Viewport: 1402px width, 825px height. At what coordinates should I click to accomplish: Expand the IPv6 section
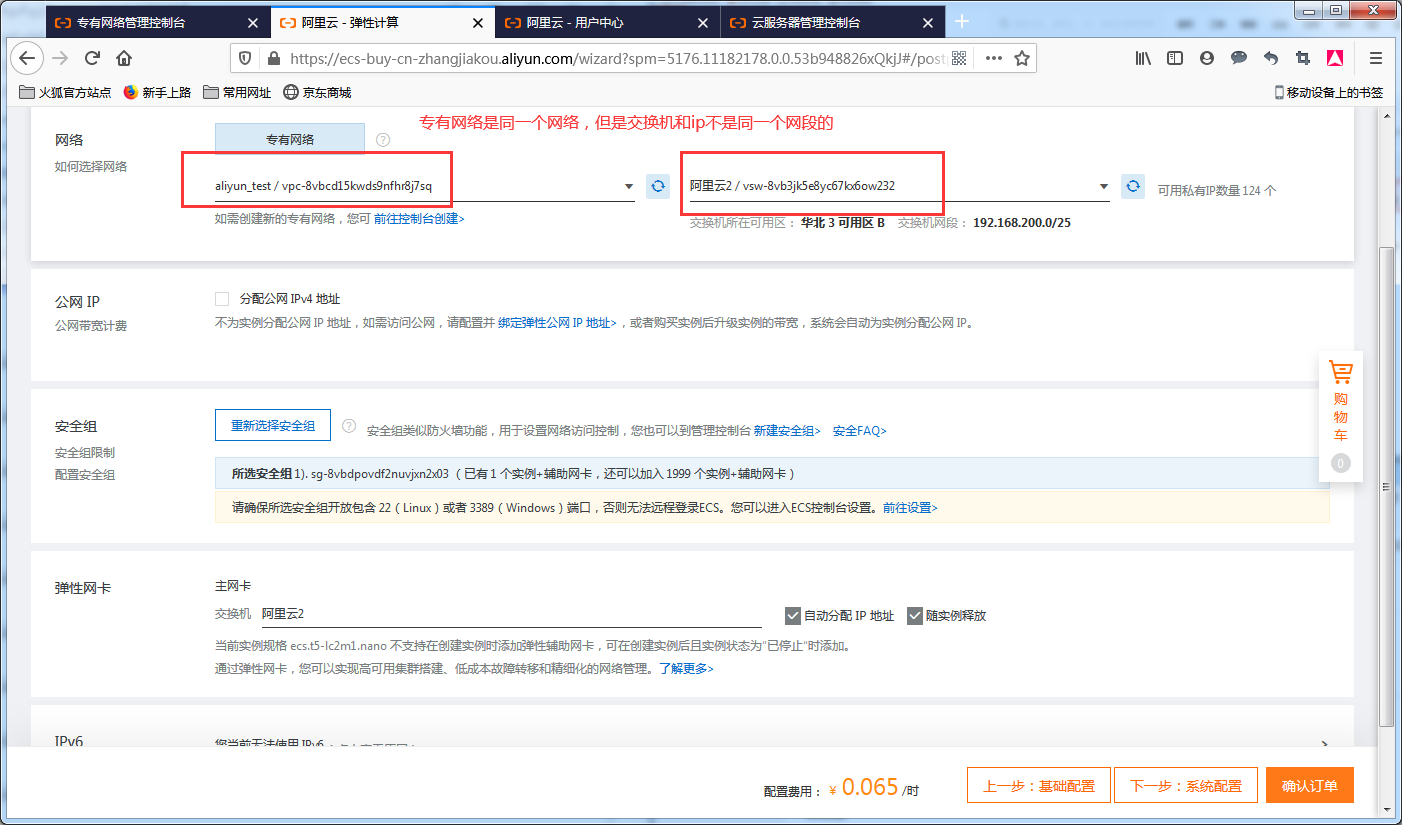pyautogui.click(x=1325, y=744)
